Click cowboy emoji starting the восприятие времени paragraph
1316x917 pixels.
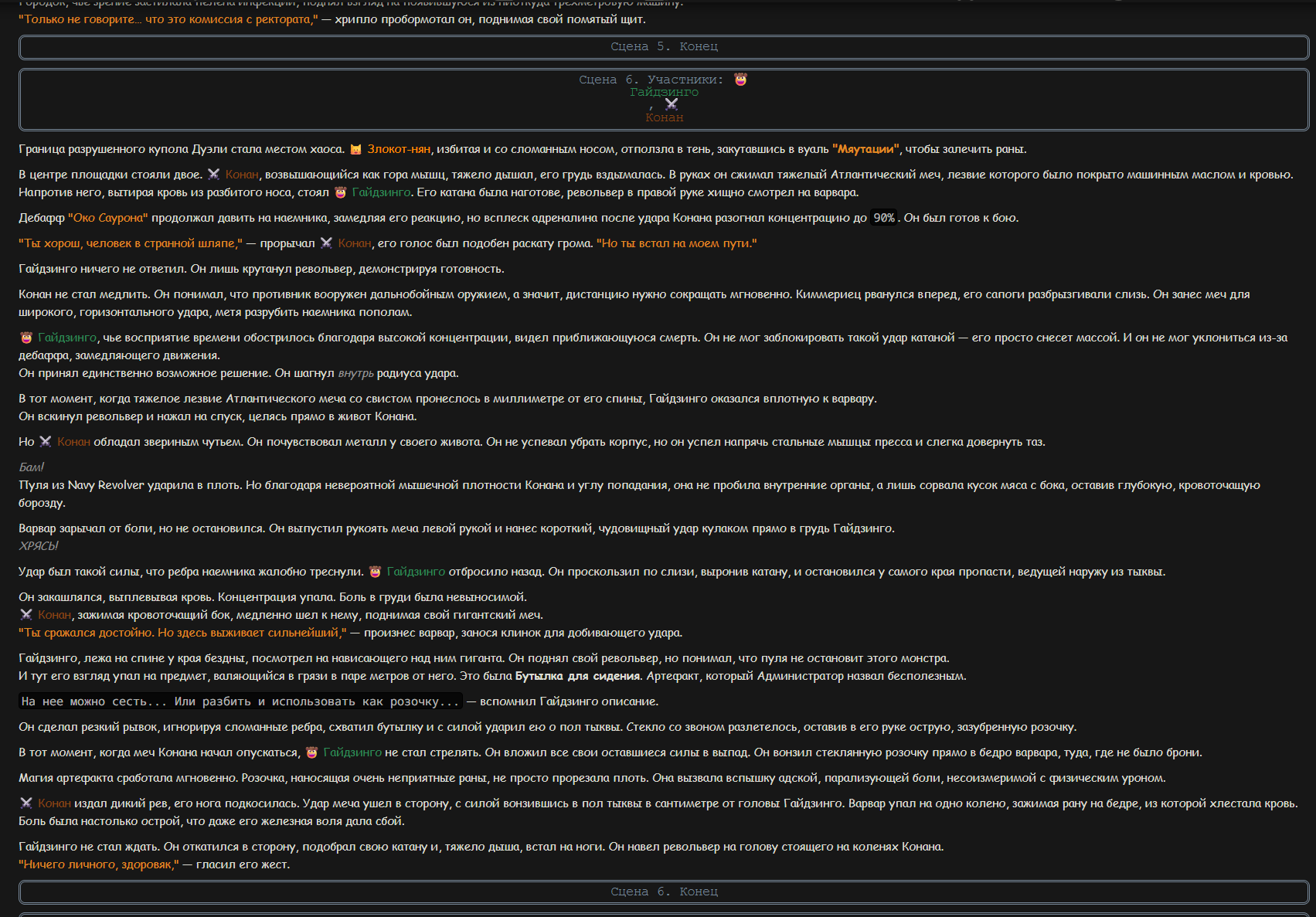coord(26,338)
